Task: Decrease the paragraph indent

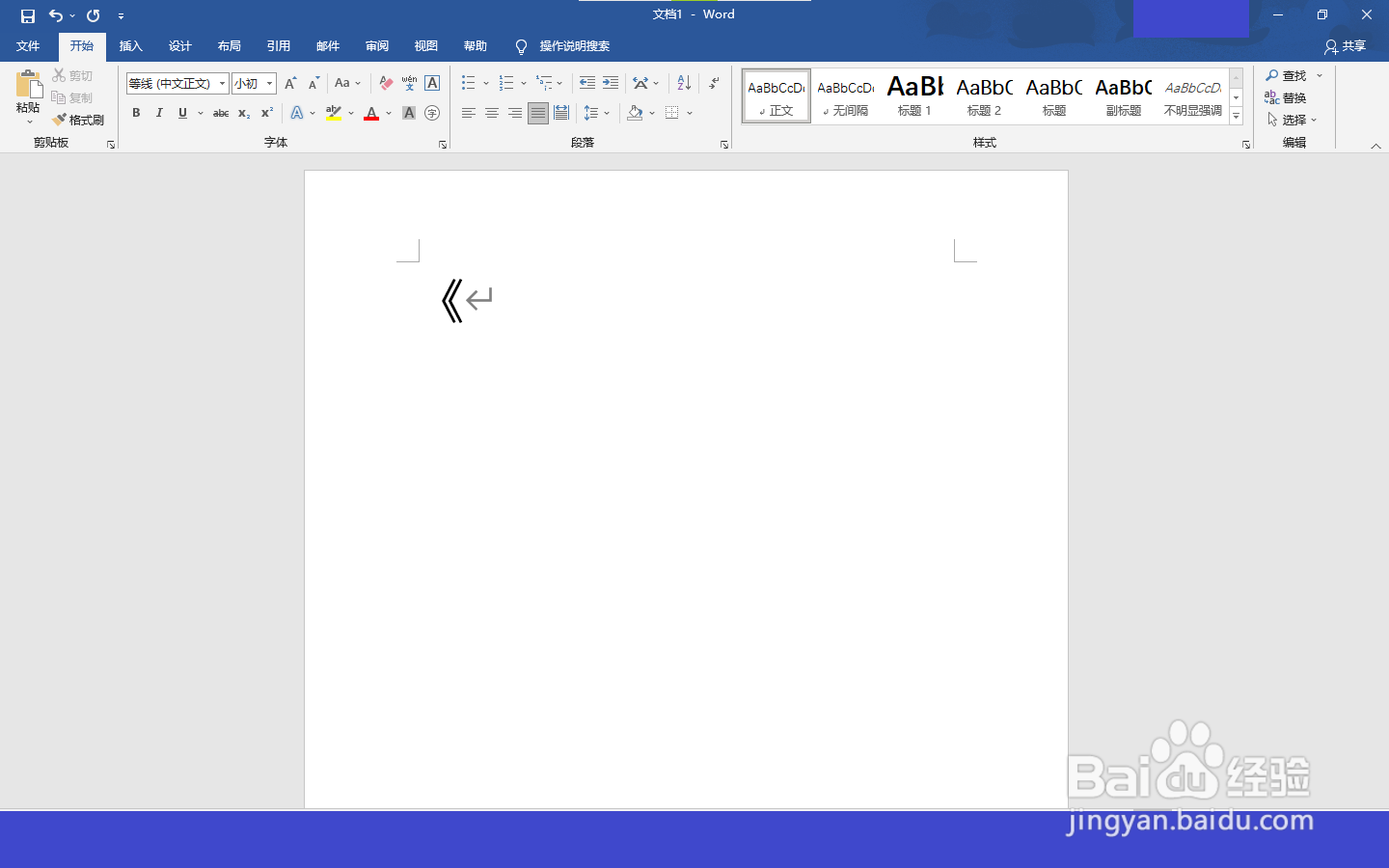Action: click(587, 83)
